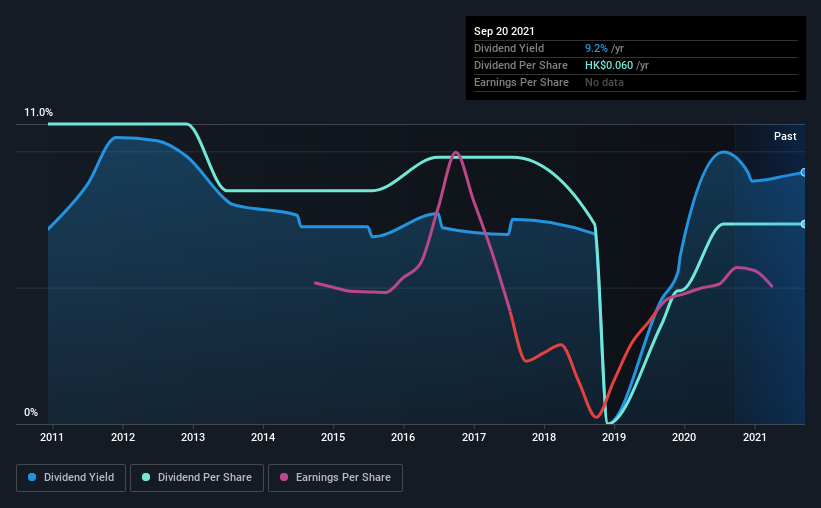Click the 9.2% dividend yield value
The width and height of the screenshot is (821, 508).
coord(596,48)
